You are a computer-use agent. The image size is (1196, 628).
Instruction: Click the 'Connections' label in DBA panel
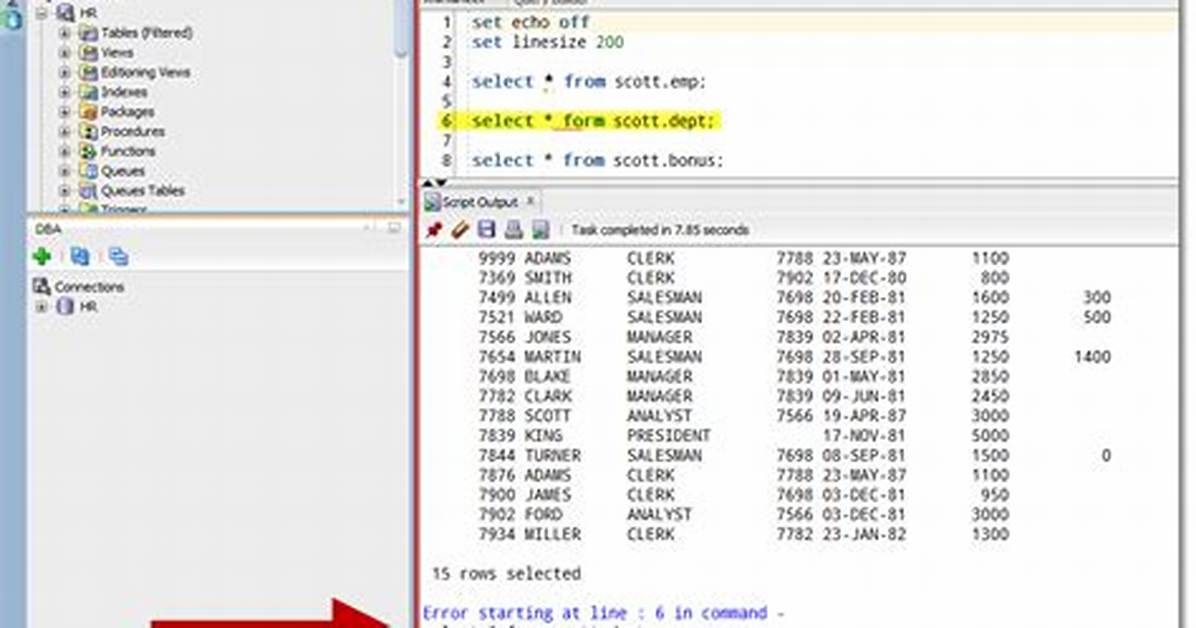(89, 287)
